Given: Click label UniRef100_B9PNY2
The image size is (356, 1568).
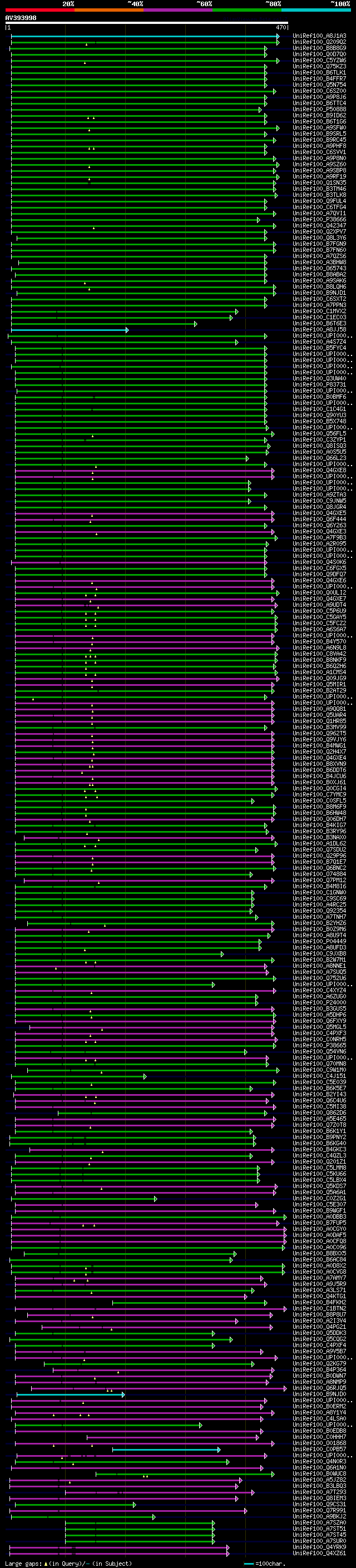Looking at the screenshot, I should click(319, 1137).
